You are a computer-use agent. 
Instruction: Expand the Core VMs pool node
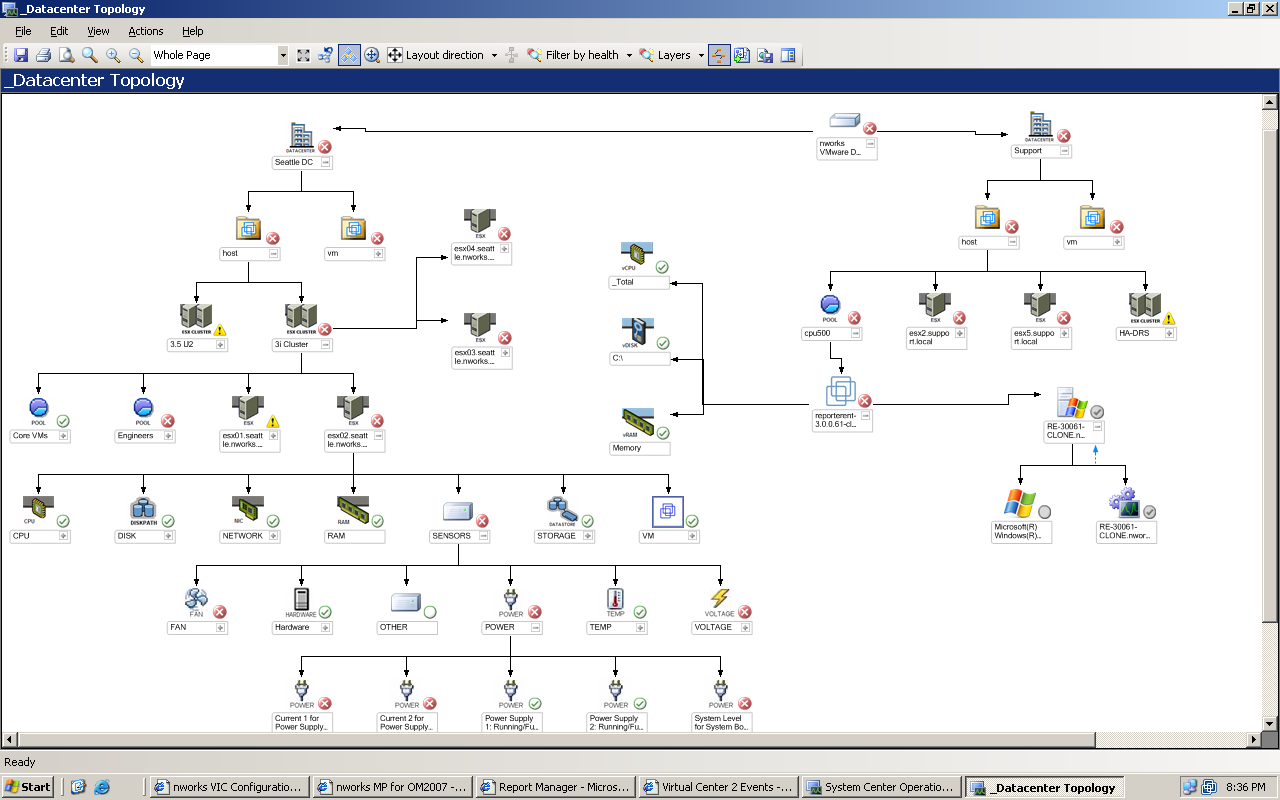coord(64,436)
